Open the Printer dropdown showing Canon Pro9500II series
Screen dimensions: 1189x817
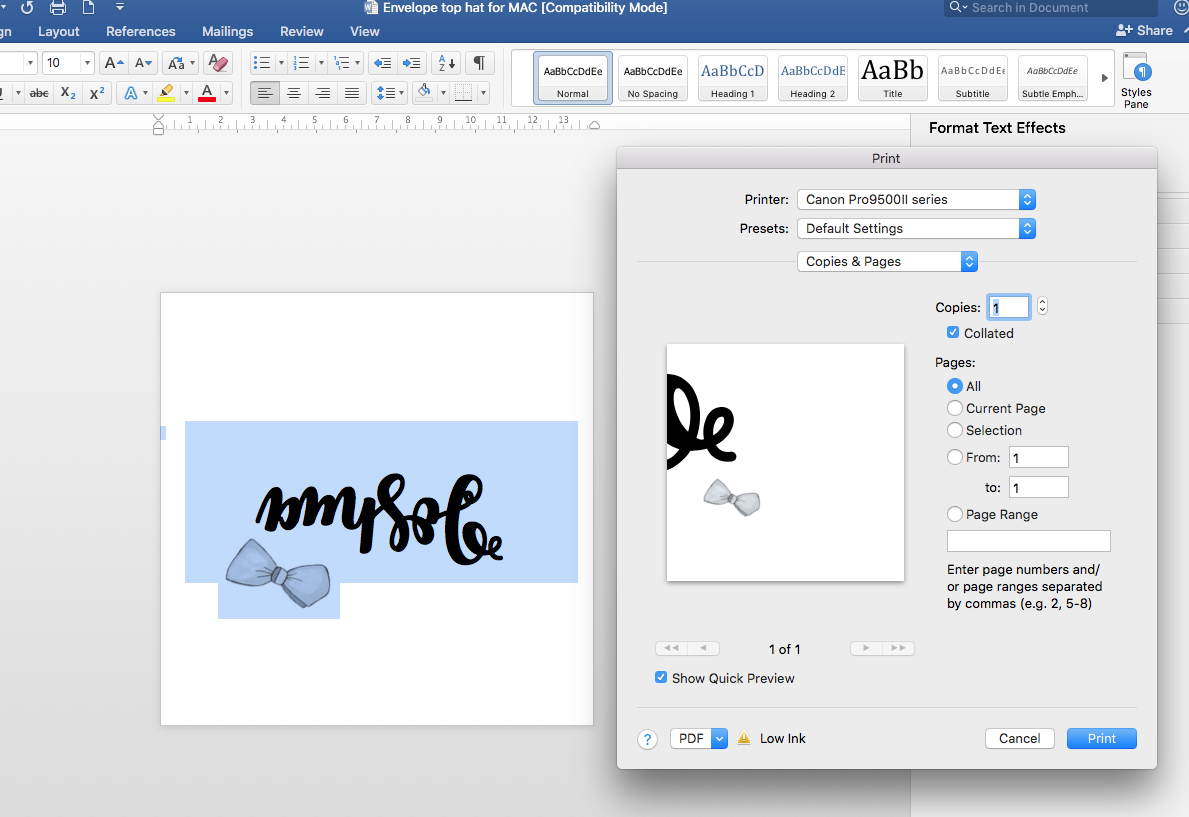click(x=916, y=200)
